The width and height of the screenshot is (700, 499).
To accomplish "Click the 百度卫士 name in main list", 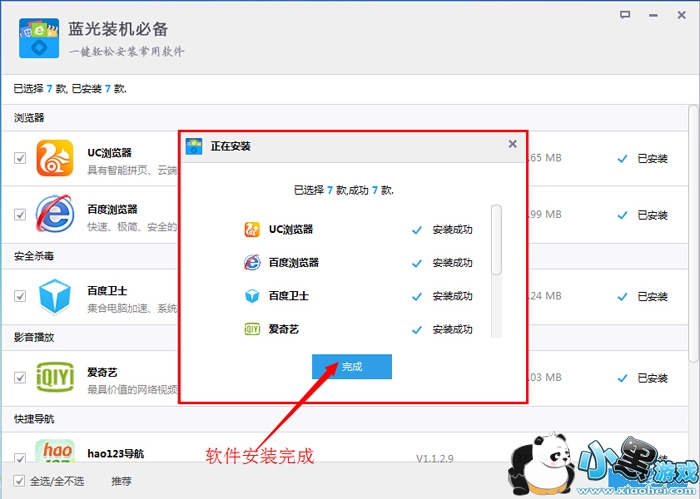I will pyautogui.click(x=107, y=291).
